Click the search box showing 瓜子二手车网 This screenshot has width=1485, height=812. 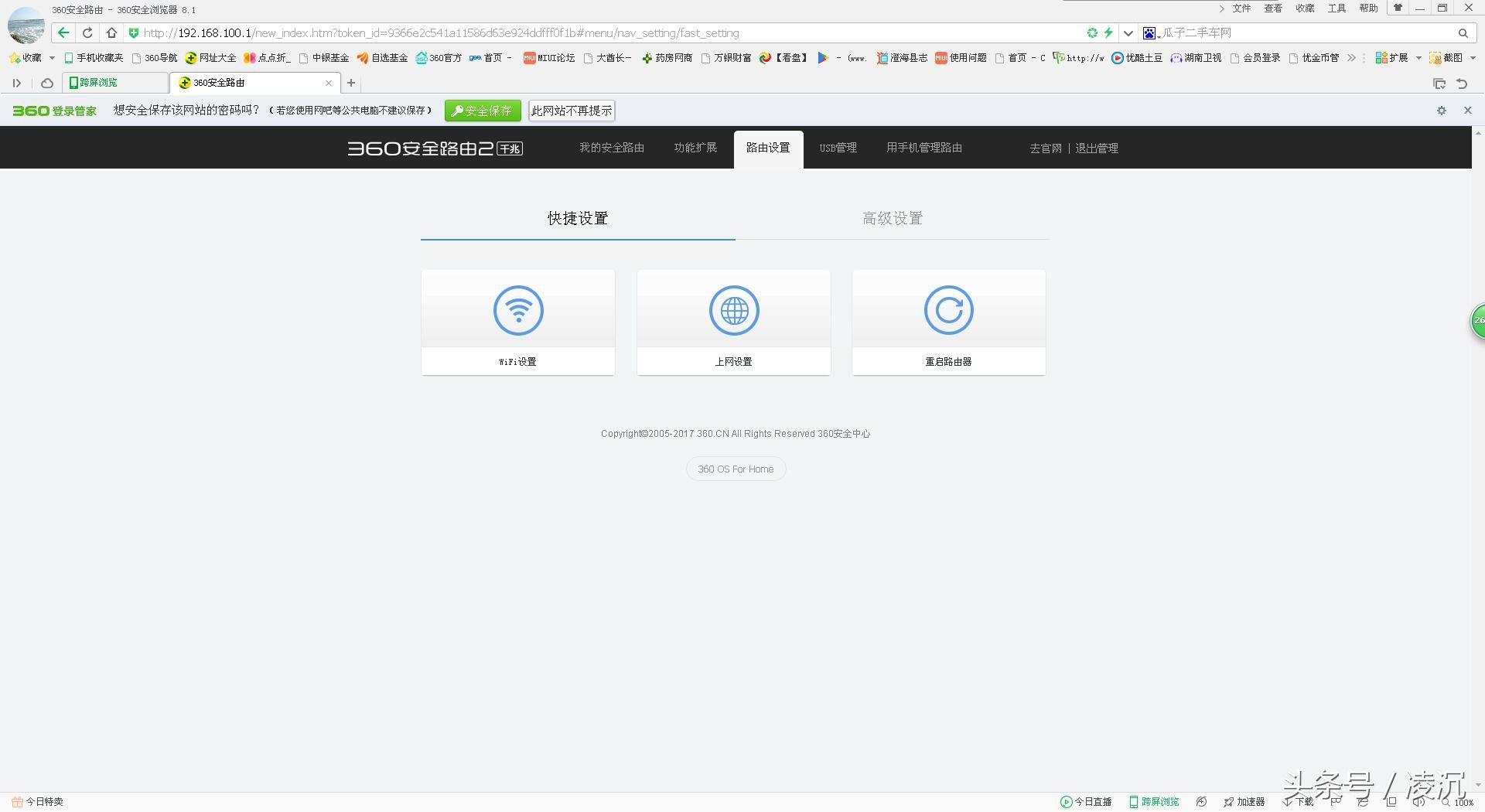(1307, 33)
